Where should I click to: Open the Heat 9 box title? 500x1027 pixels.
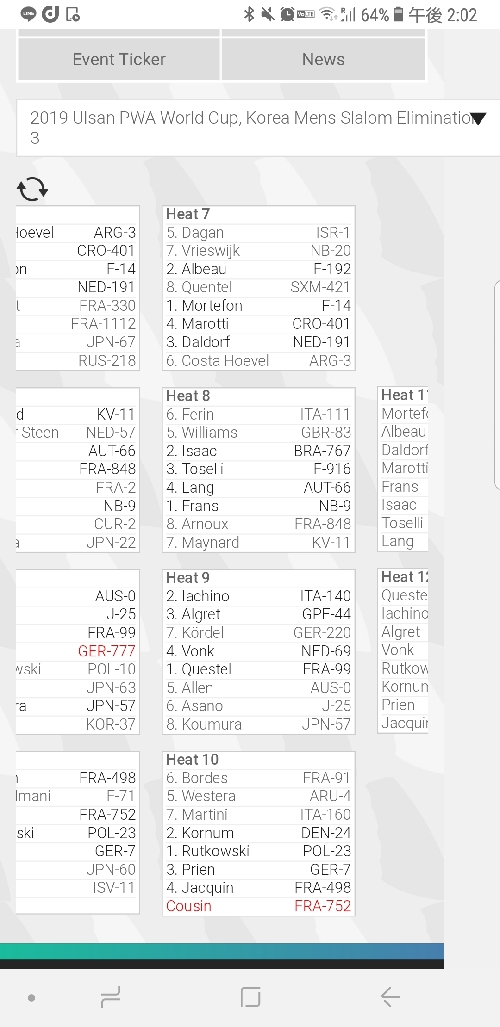[x=188, y=578]
